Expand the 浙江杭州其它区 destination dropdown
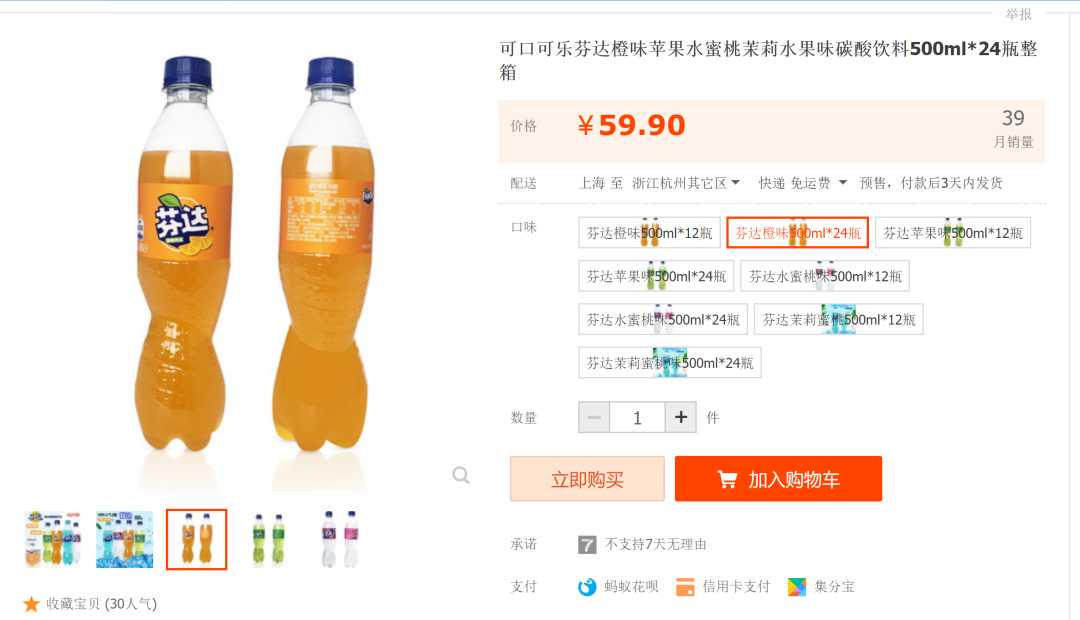 [686, 183]
